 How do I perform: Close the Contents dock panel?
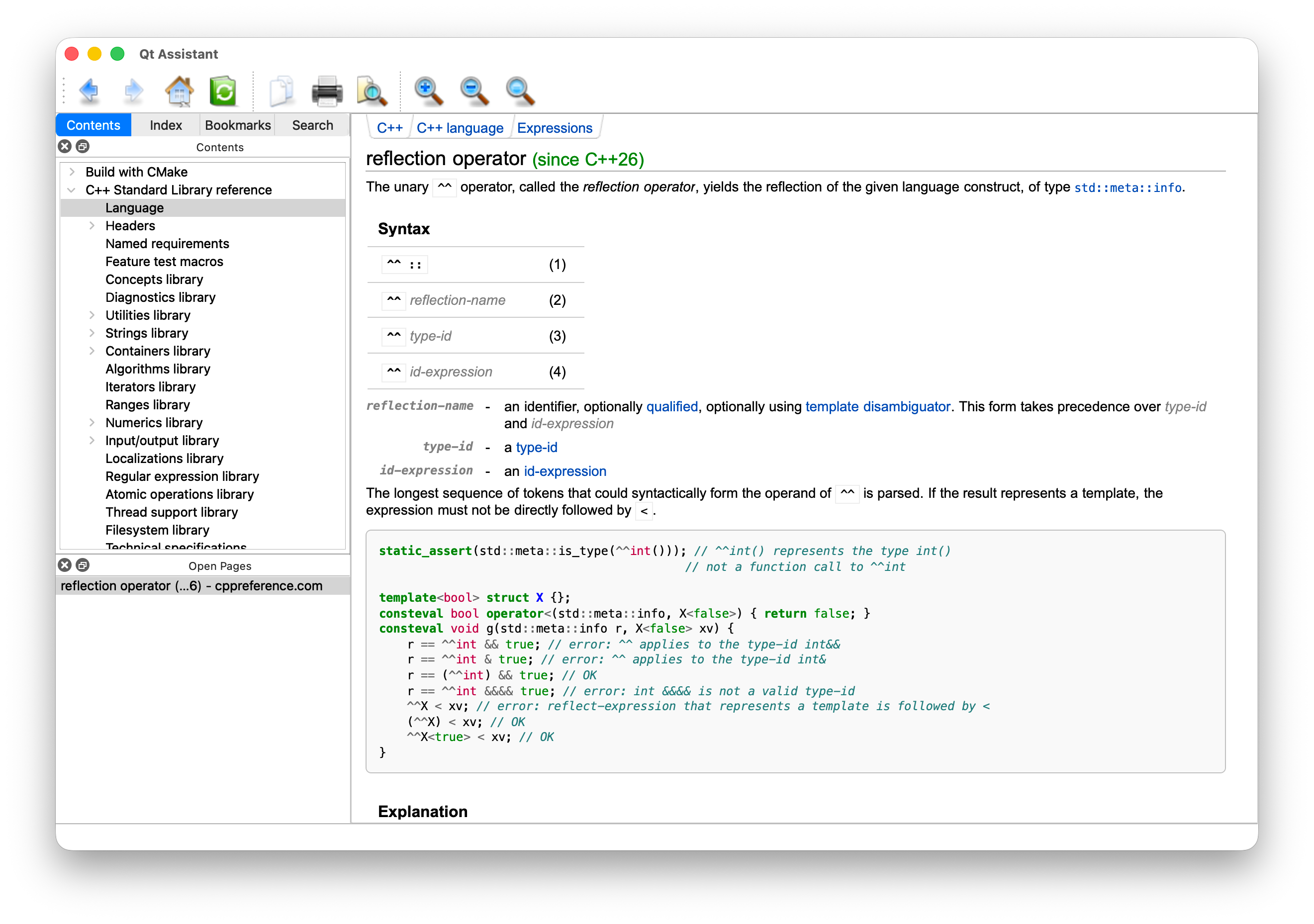point(65,147)
